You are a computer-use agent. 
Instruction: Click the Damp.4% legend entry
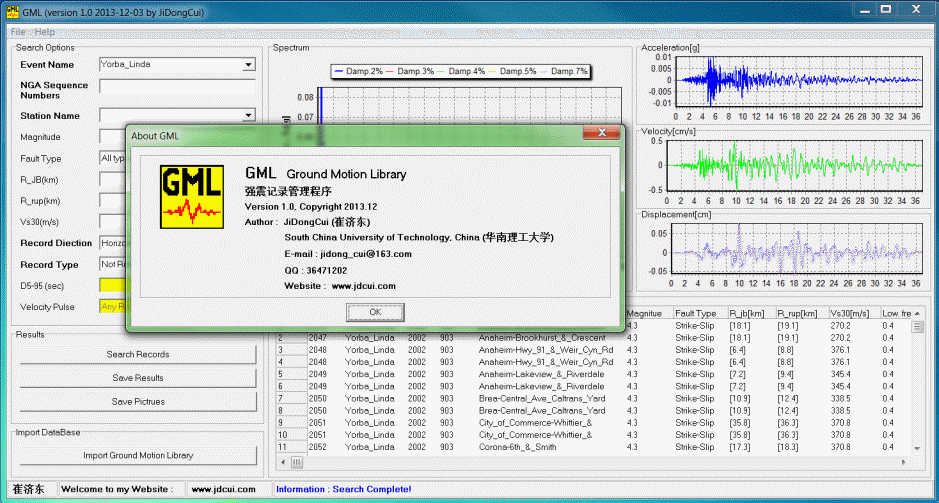point(461,71)
